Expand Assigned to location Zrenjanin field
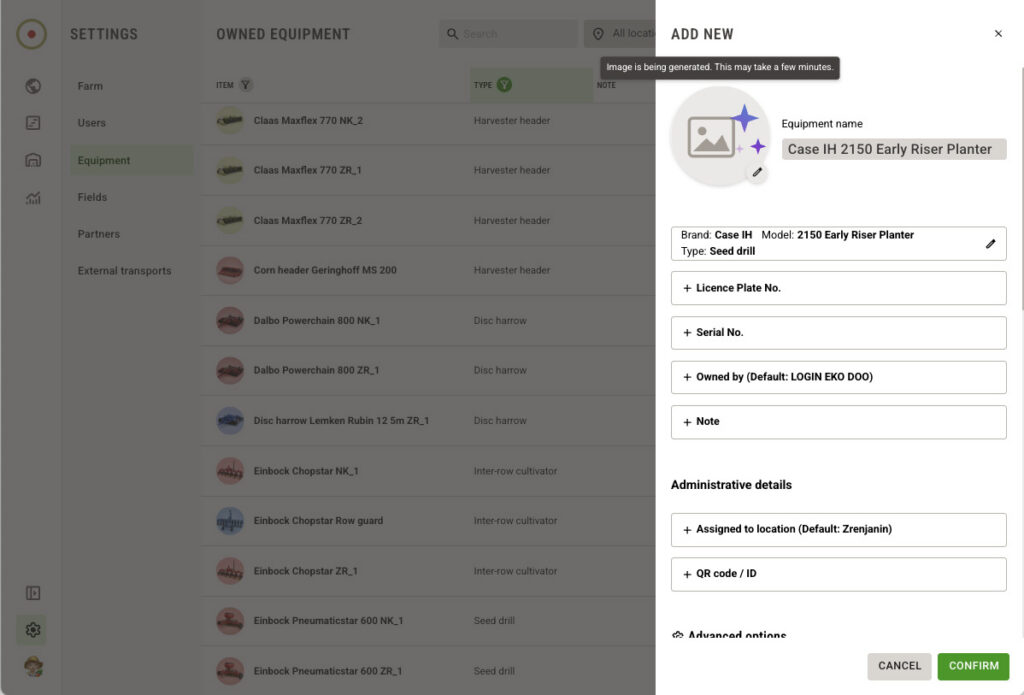Viewport: 1024px width, 695px height. pyautogui.click(x=839, y=530)
